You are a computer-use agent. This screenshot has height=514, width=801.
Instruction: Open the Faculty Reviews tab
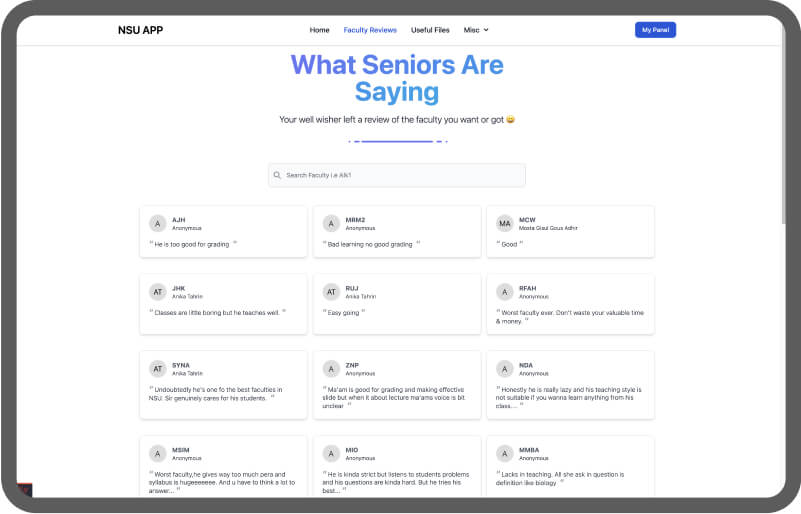tap(370, 30)
